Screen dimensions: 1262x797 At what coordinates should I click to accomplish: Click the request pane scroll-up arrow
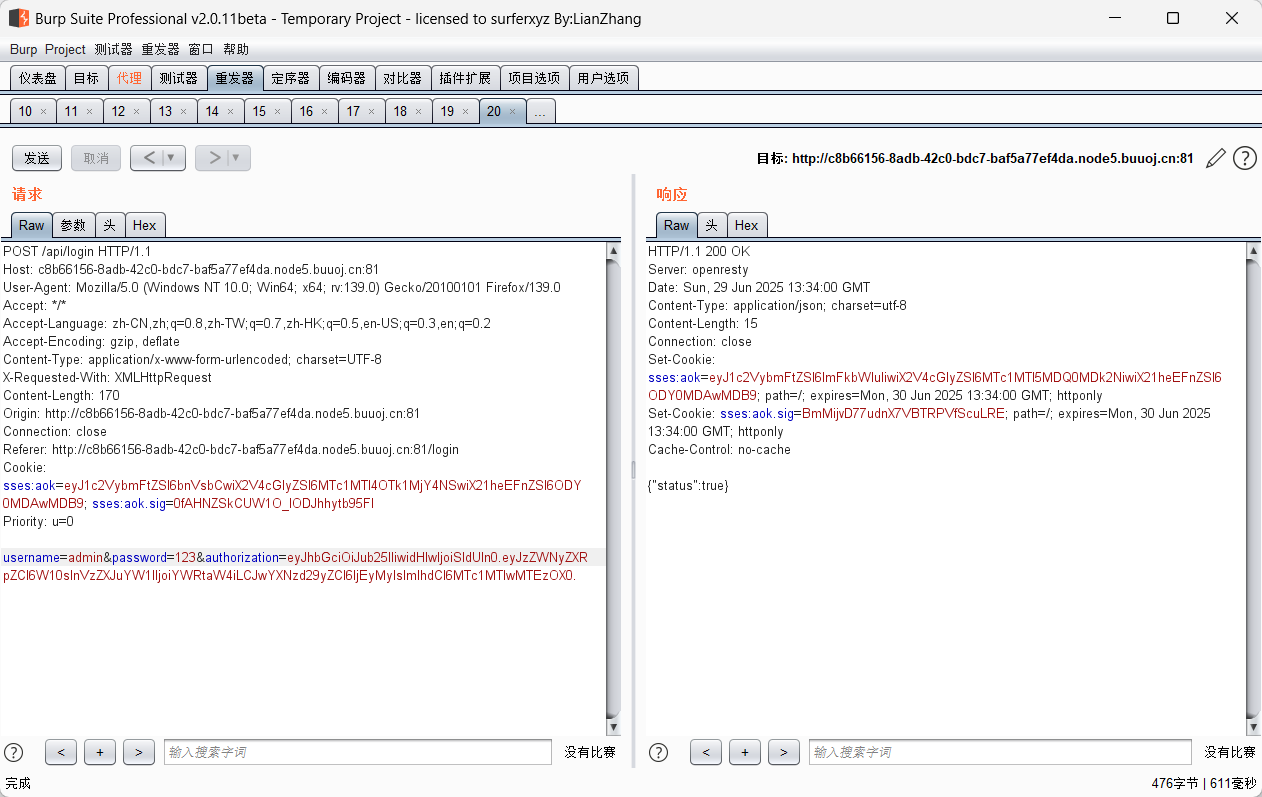tap(613, 251)
